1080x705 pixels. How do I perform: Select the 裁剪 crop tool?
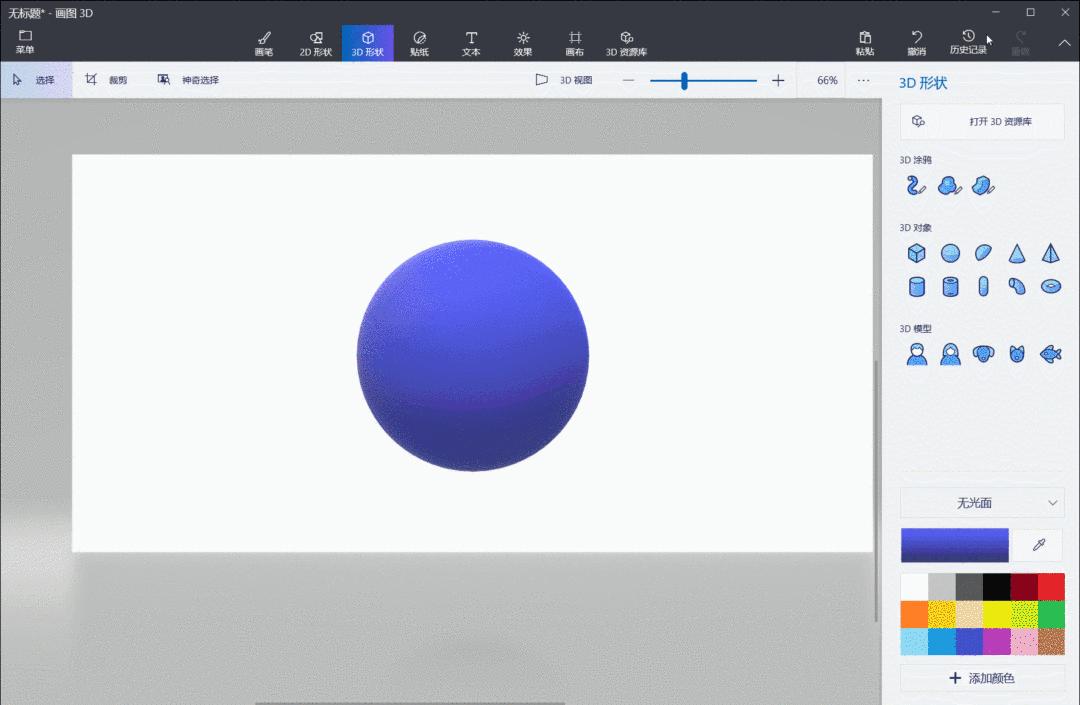(x=106, y=79)
